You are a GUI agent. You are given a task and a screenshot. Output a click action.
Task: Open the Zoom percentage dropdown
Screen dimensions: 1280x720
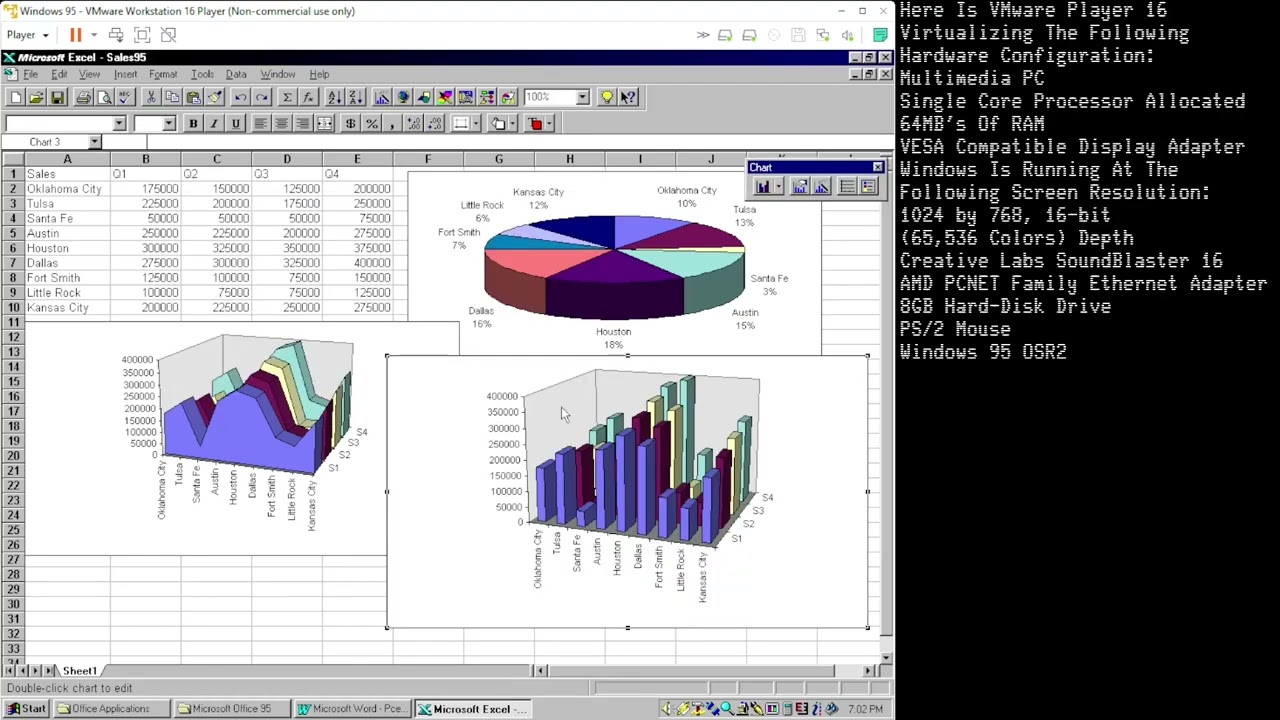[x=583, y=97]
